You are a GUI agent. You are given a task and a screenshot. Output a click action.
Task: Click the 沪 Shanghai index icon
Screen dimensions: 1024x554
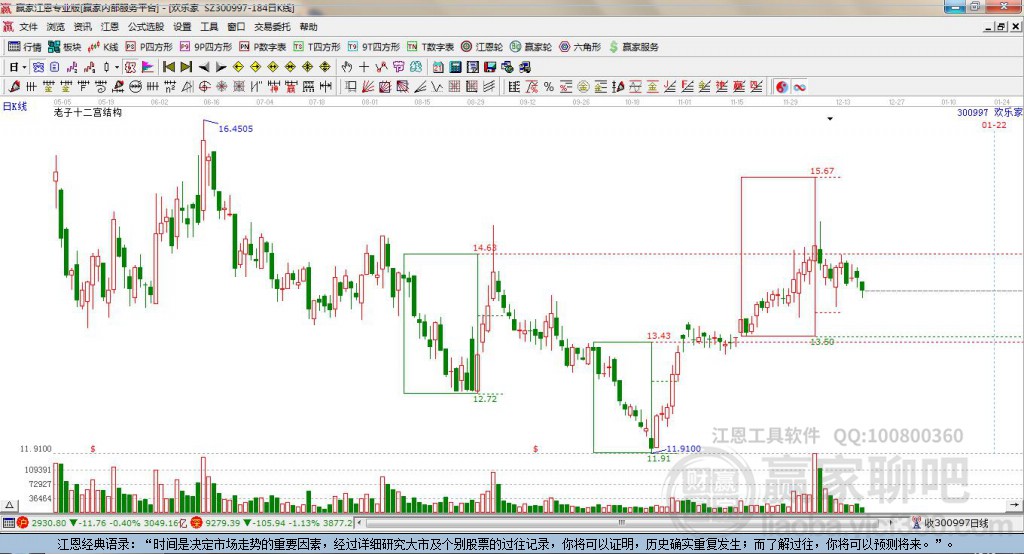(x=24, y=523)
